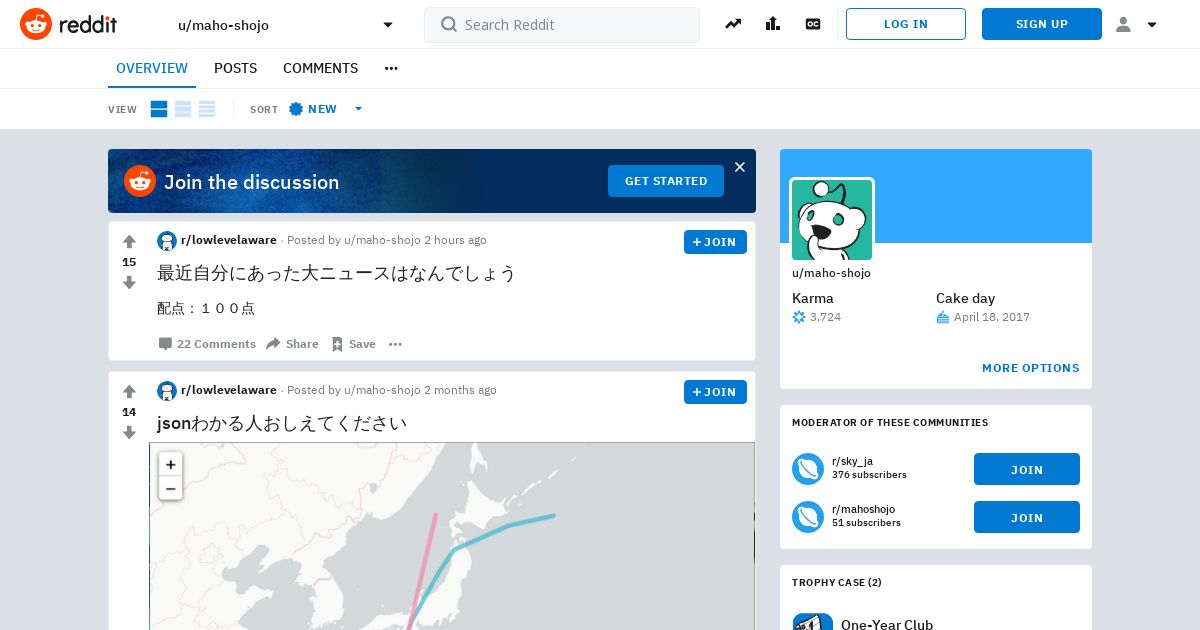Open the All bar chart icon
This screenshot has width=1200, height=630.
772,24
